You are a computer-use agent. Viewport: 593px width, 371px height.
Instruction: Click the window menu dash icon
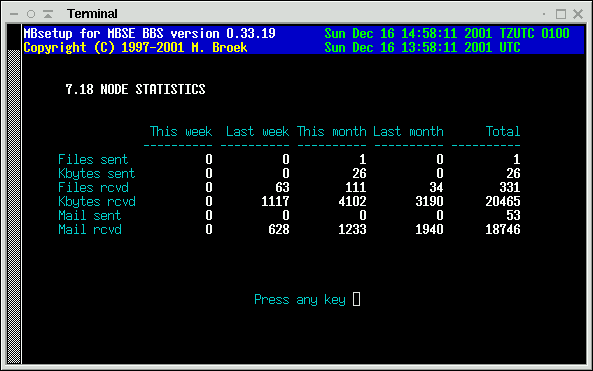[14, 14]
